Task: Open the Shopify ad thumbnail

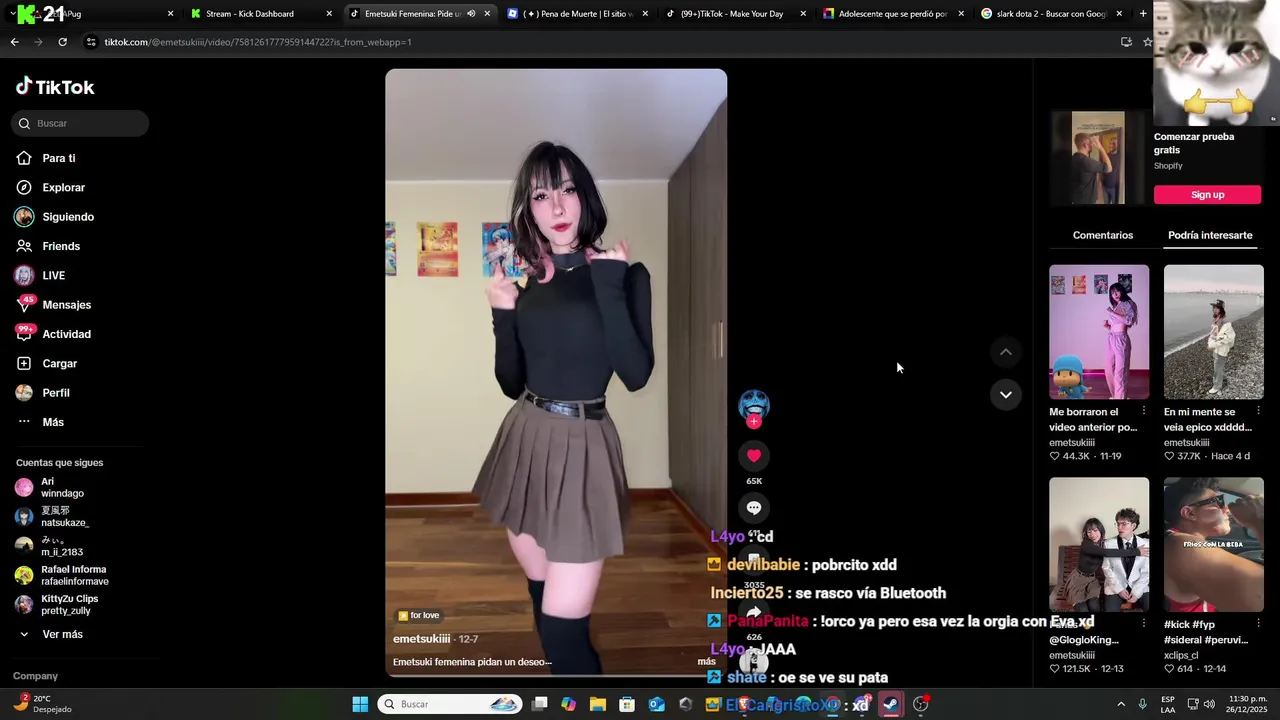Action: pyautogui.click(x=1098, y=158)
